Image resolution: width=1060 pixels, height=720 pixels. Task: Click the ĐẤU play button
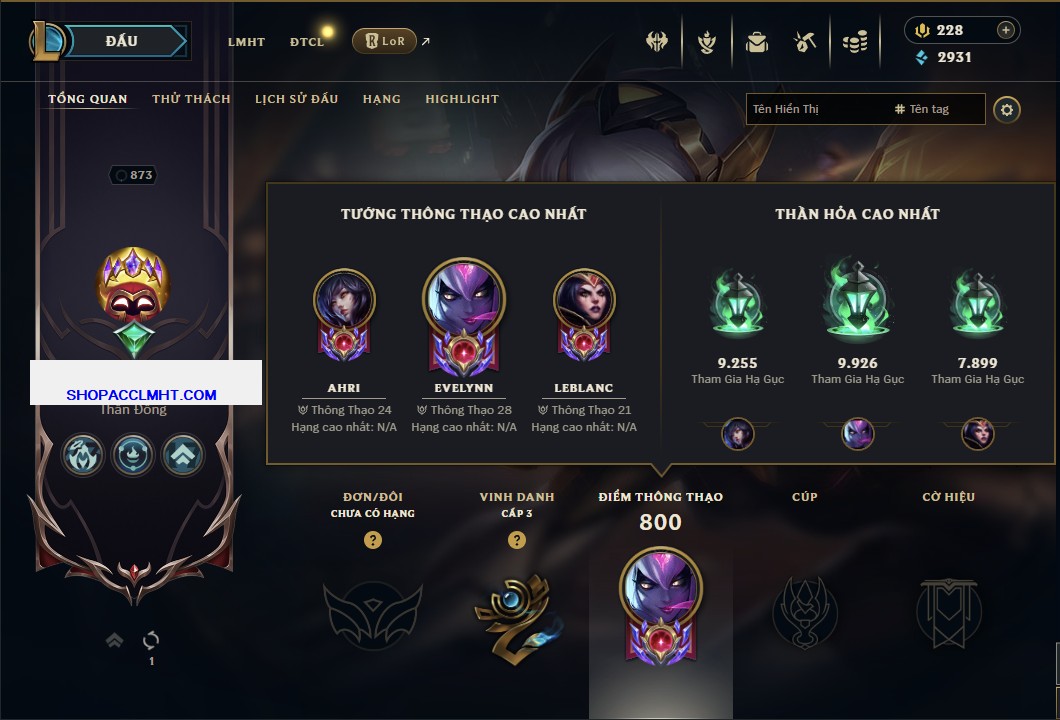[x=122, y=41]
